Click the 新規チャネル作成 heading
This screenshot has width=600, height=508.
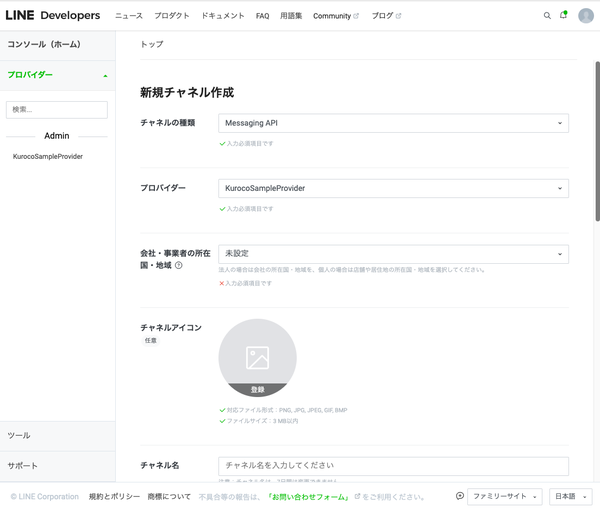click(x=187, y=92)
